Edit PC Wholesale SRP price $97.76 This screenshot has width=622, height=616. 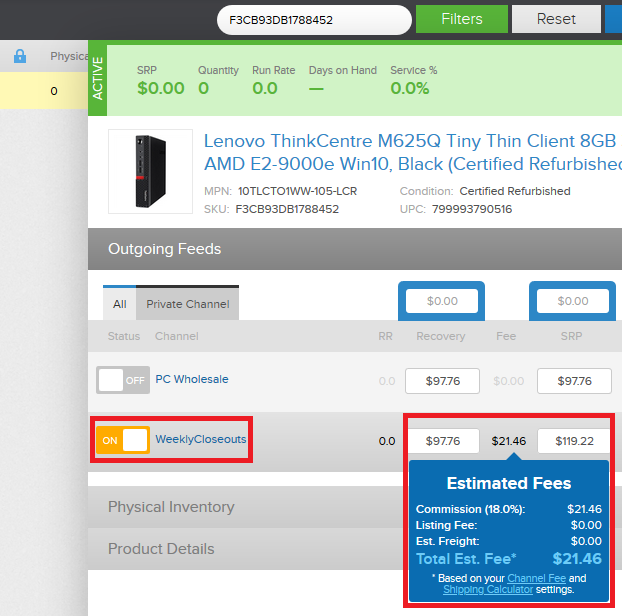coord(574,381)
